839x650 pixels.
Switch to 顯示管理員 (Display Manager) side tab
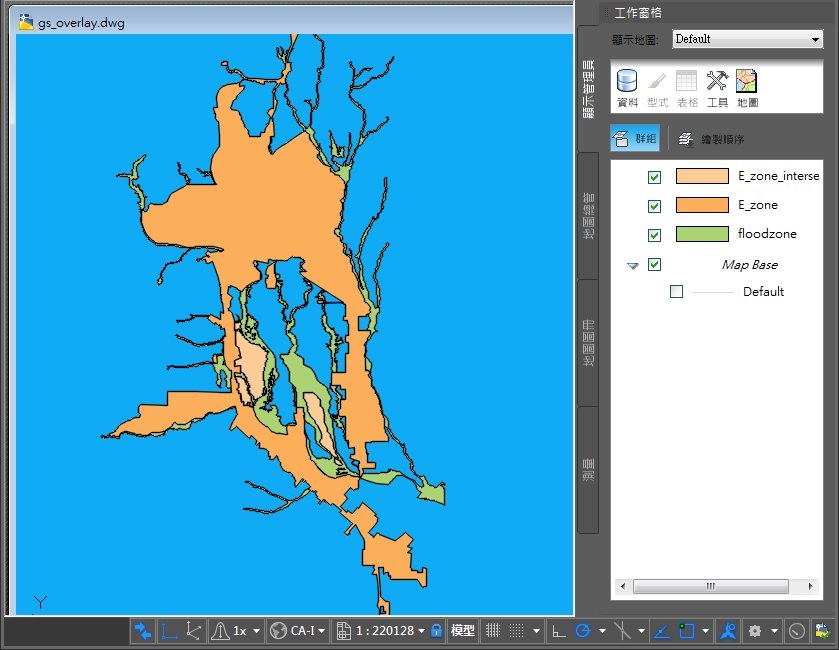coord(588,89)
